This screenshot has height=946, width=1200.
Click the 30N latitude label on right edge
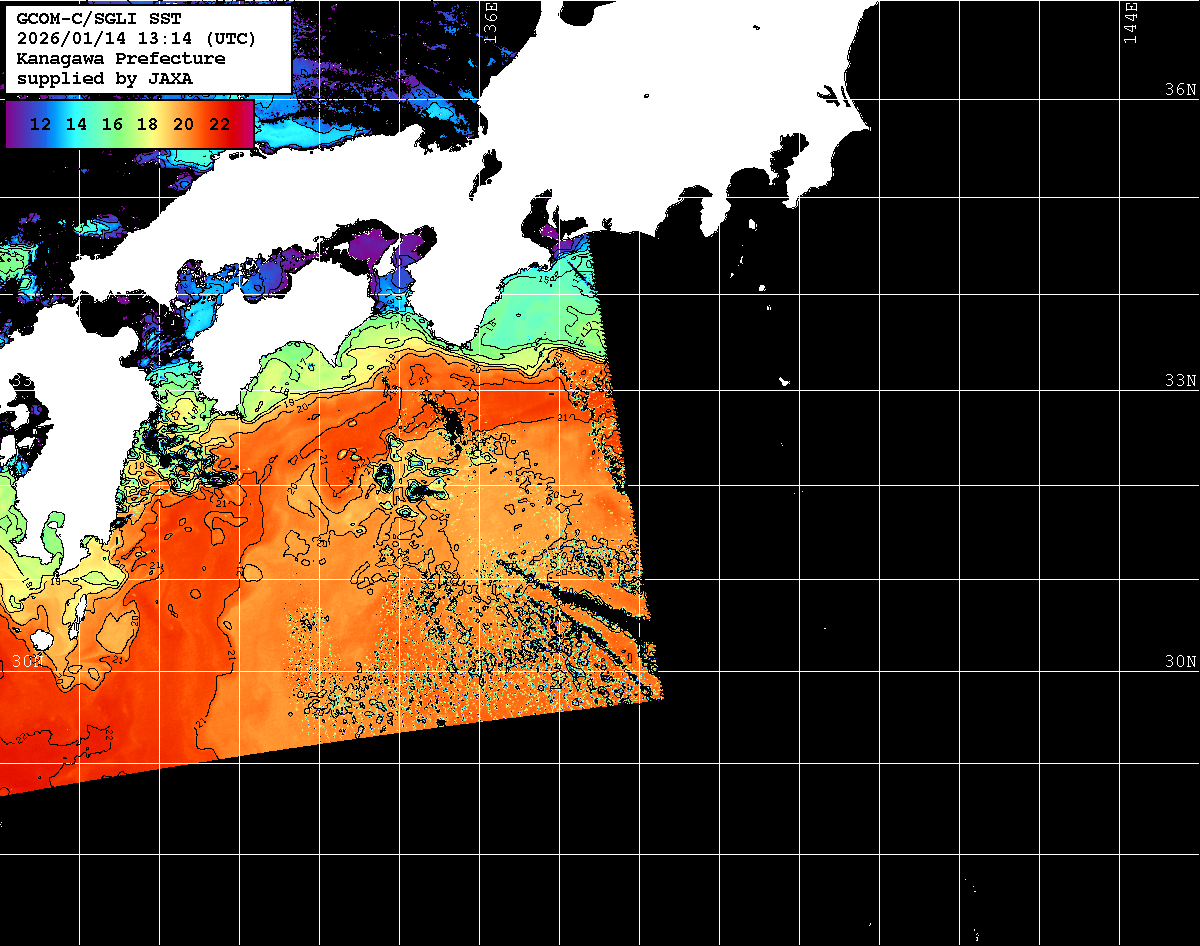pos(1180,662)
